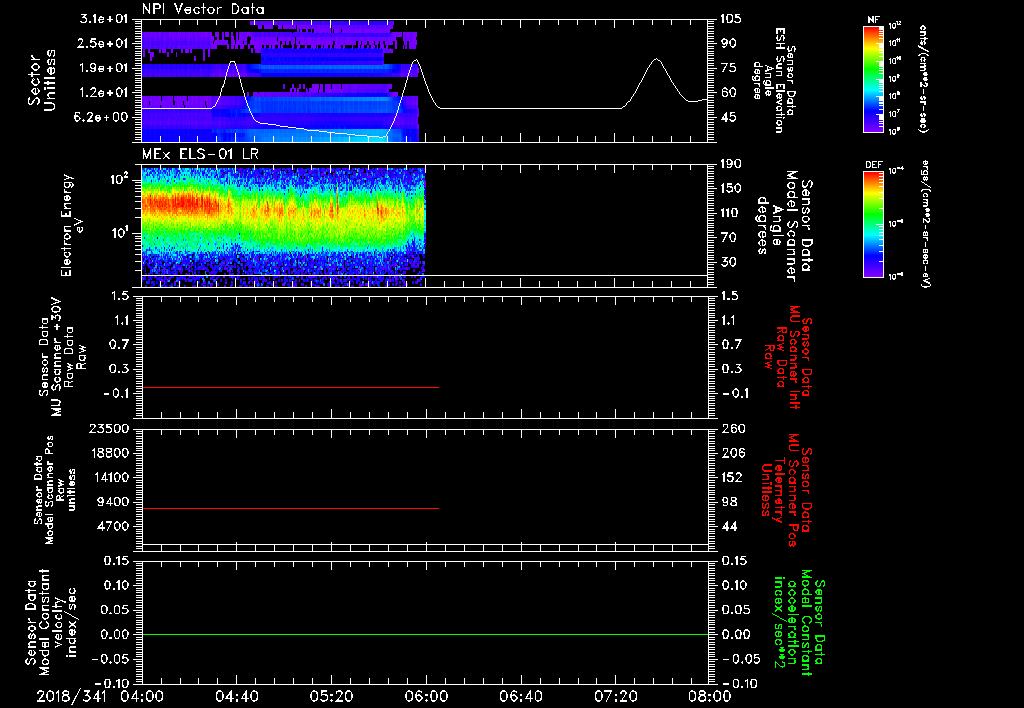
Task: Click the "206" telemetry tick label
Action: [x=731, y=453]
